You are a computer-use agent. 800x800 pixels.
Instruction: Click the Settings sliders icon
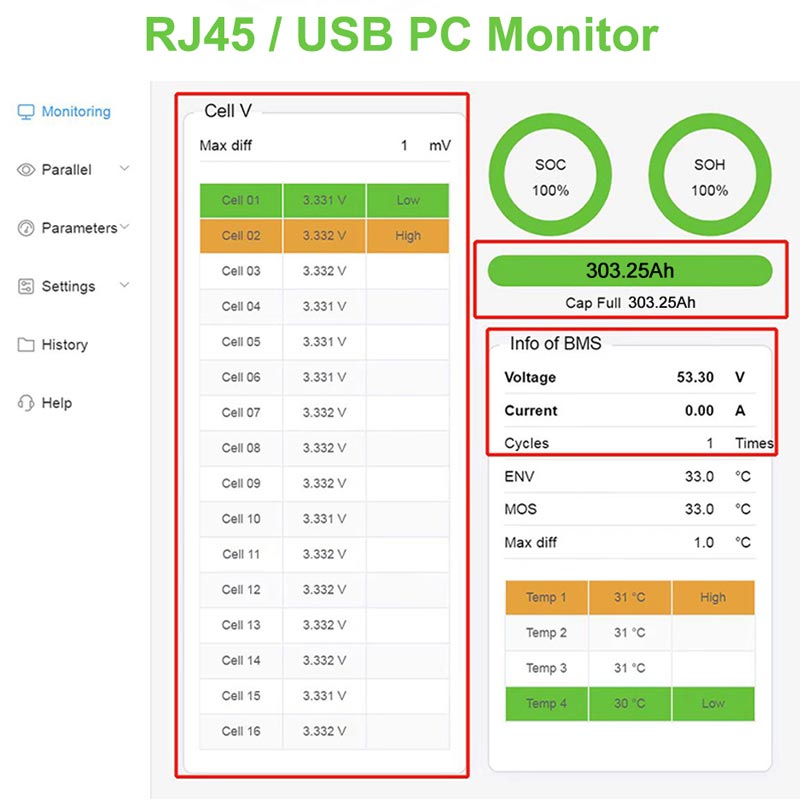26,286
